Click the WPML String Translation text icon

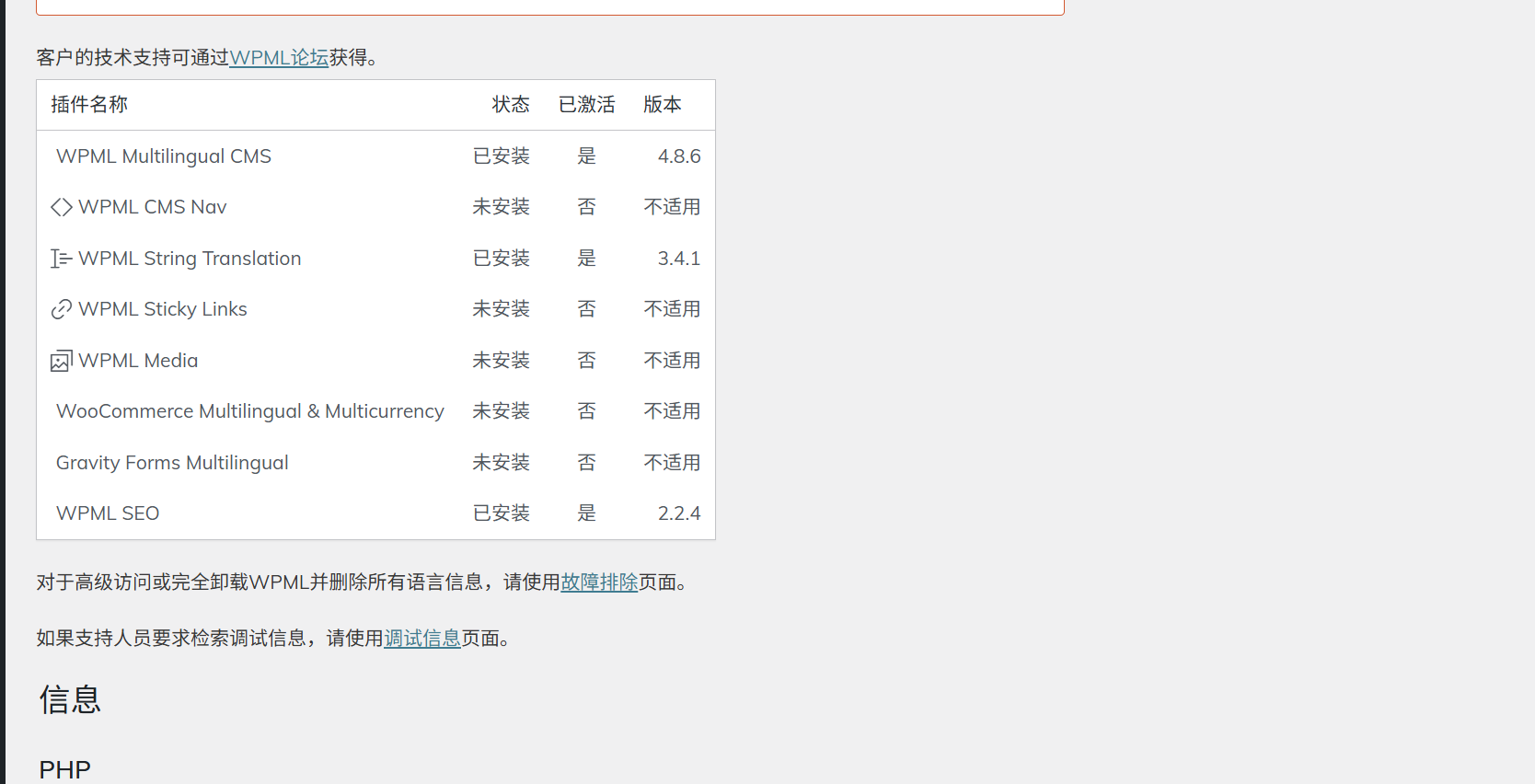(x=62, y=259)
